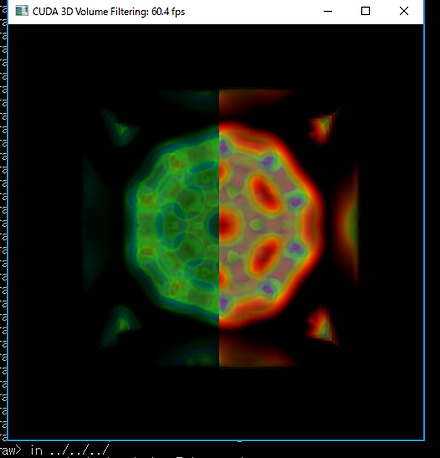Click the 60.4 fps readout in title bar
Viewport: 440px width, 458px height.
pyautogui.click(x=168, y=12)
